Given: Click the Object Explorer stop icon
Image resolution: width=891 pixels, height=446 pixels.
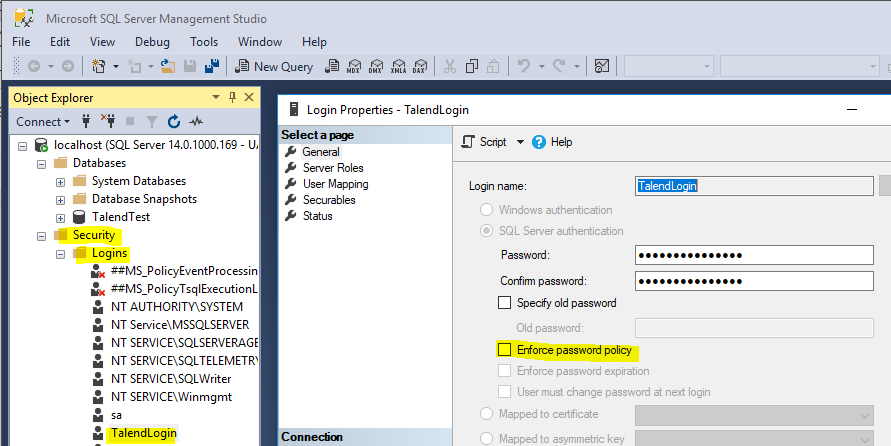Looking at the screenshot, I should tap(130, 121).
